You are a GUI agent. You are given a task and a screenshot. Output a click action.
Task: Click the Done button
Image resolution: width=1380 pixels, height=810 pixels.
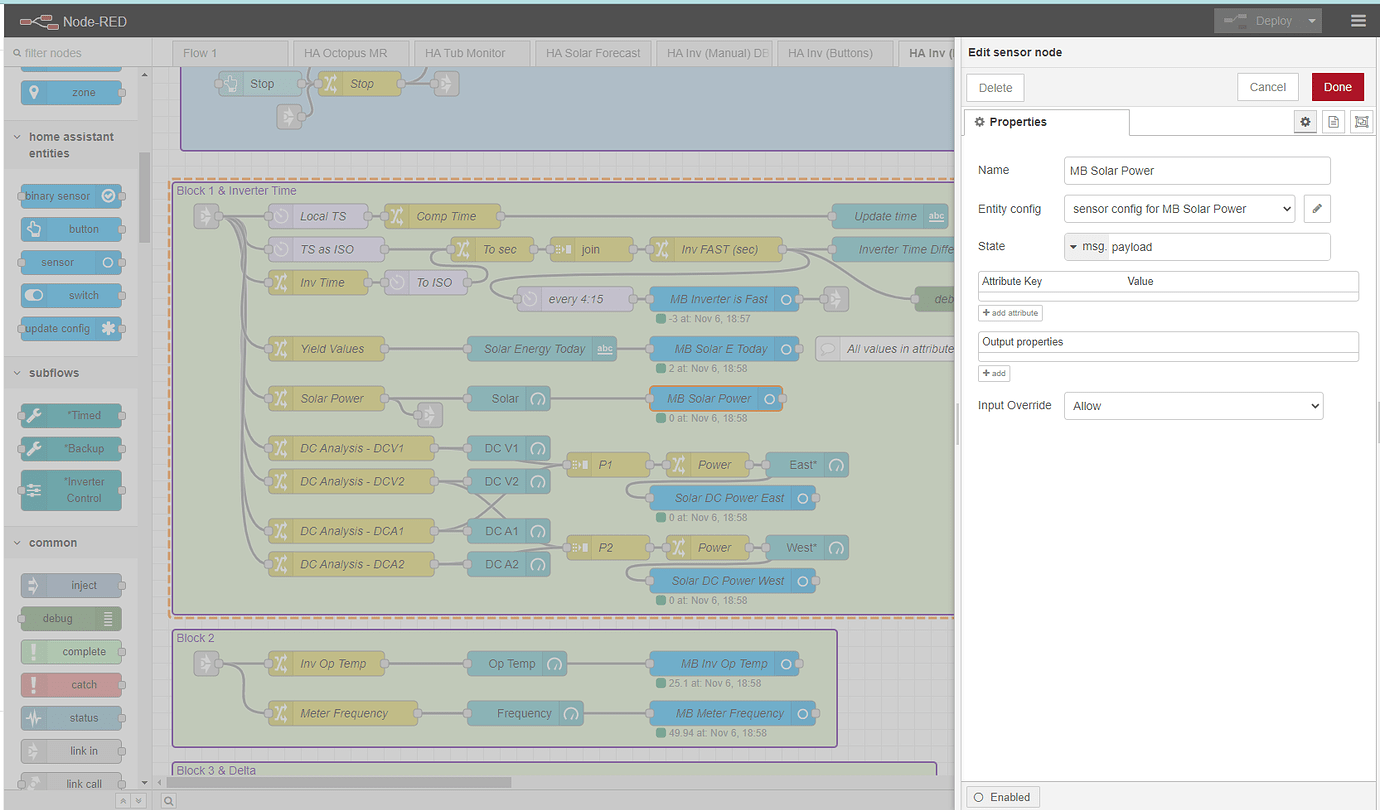(1337, 87)
